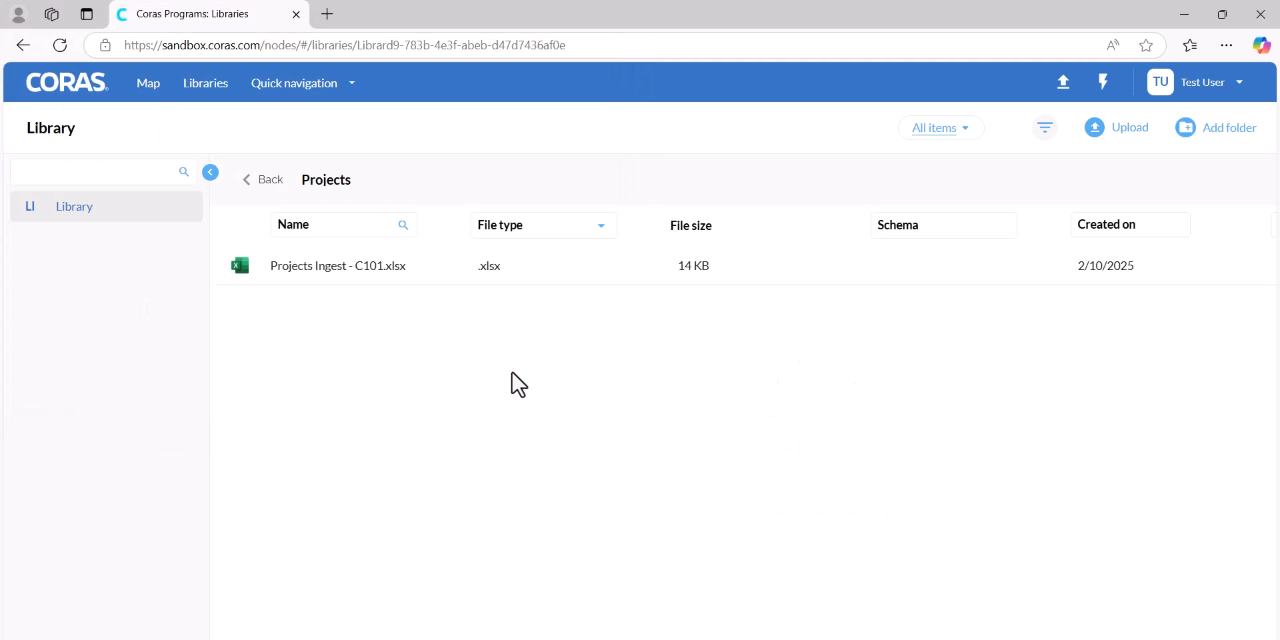This screenshot has height=640, width=1280.
Task: Refresh the browser page
Action: click(x=60, y=45)
